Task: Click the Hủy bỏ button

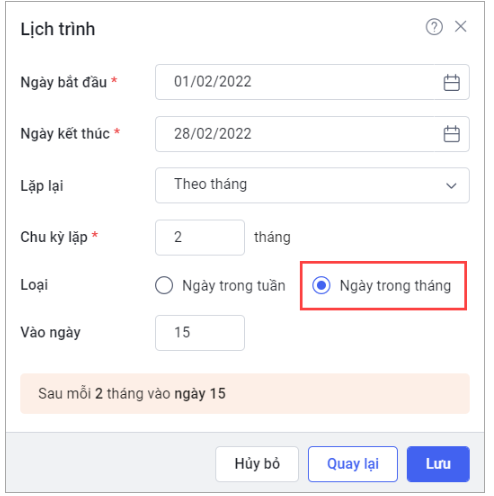Action: [x=257, y=464]
